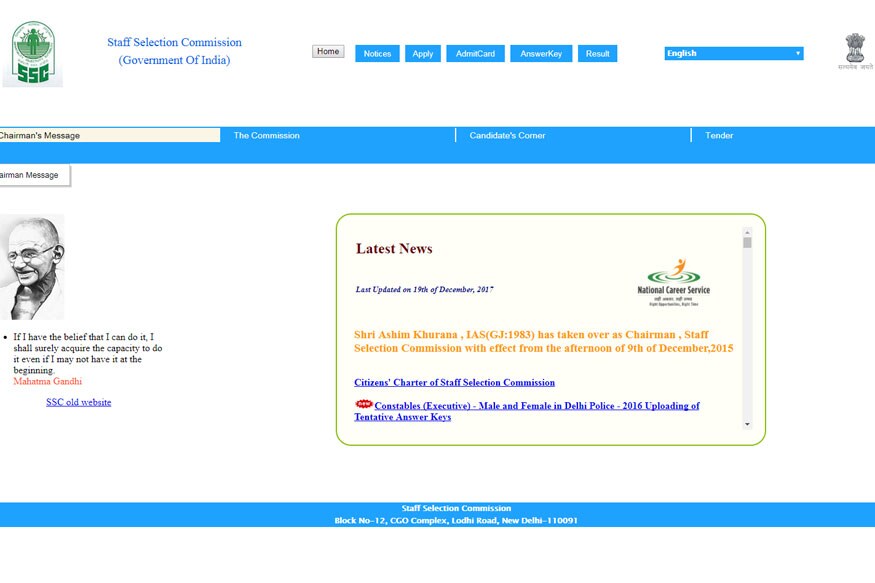Click the Home button
This screenshot has width=875, height=583.
point(328,51)
